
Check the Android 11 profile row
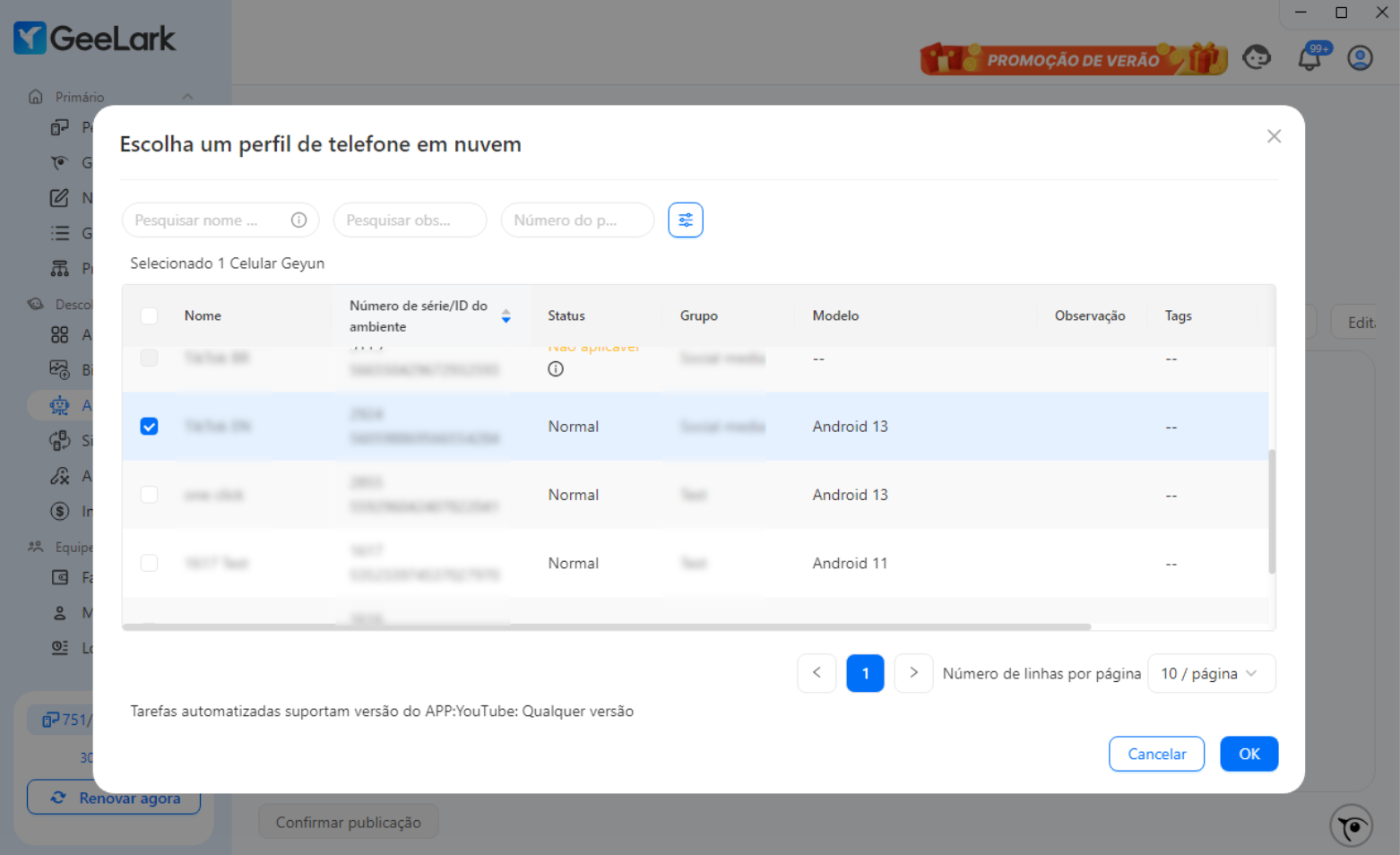pyautogui.click(x=149, y=563)
